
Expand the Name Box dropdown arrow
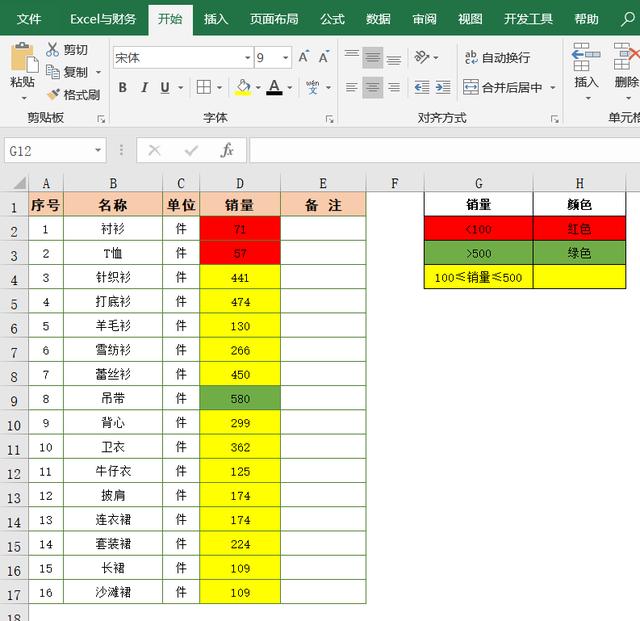click(98, 151)
